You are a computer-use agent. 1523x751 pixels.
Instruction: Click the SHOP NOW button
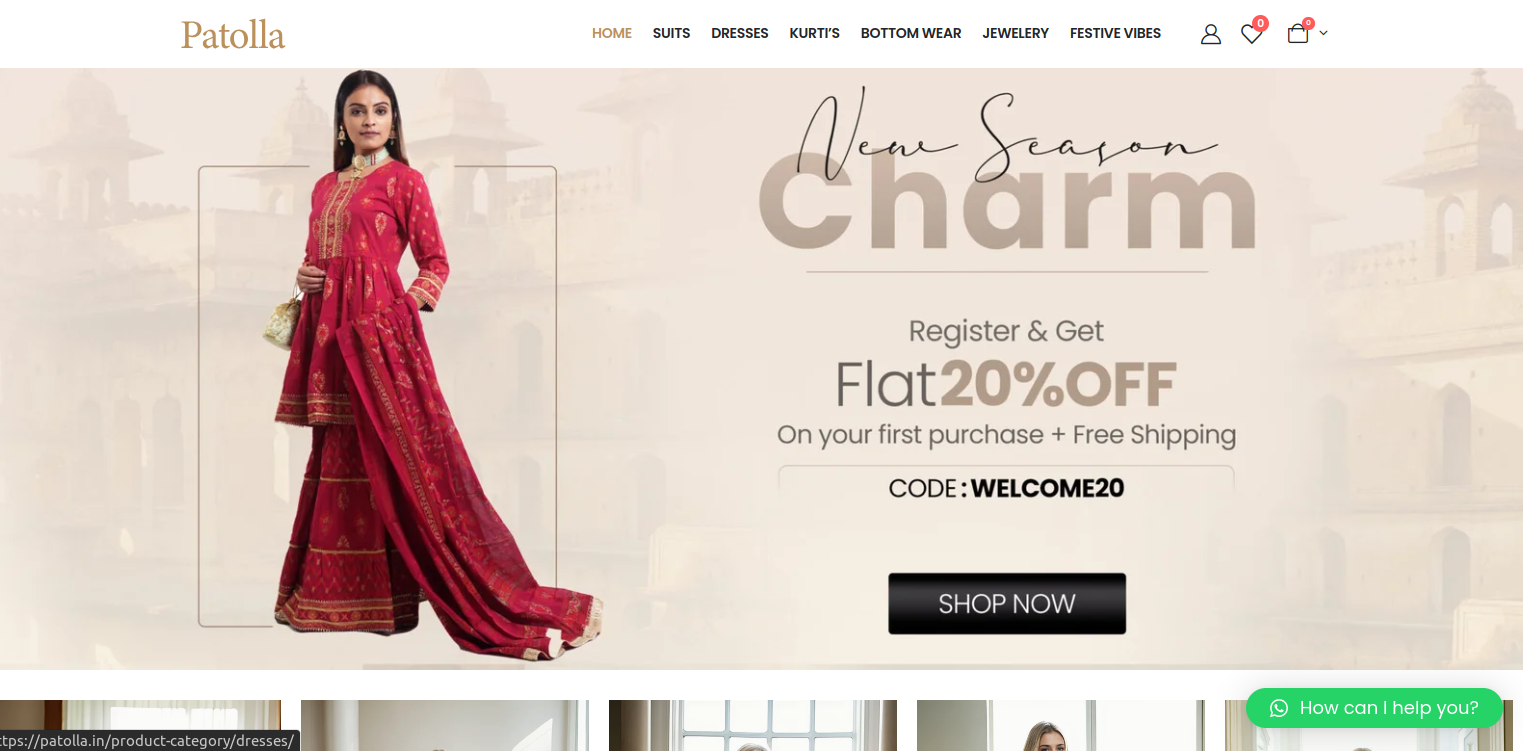(x=1007, y=603)
